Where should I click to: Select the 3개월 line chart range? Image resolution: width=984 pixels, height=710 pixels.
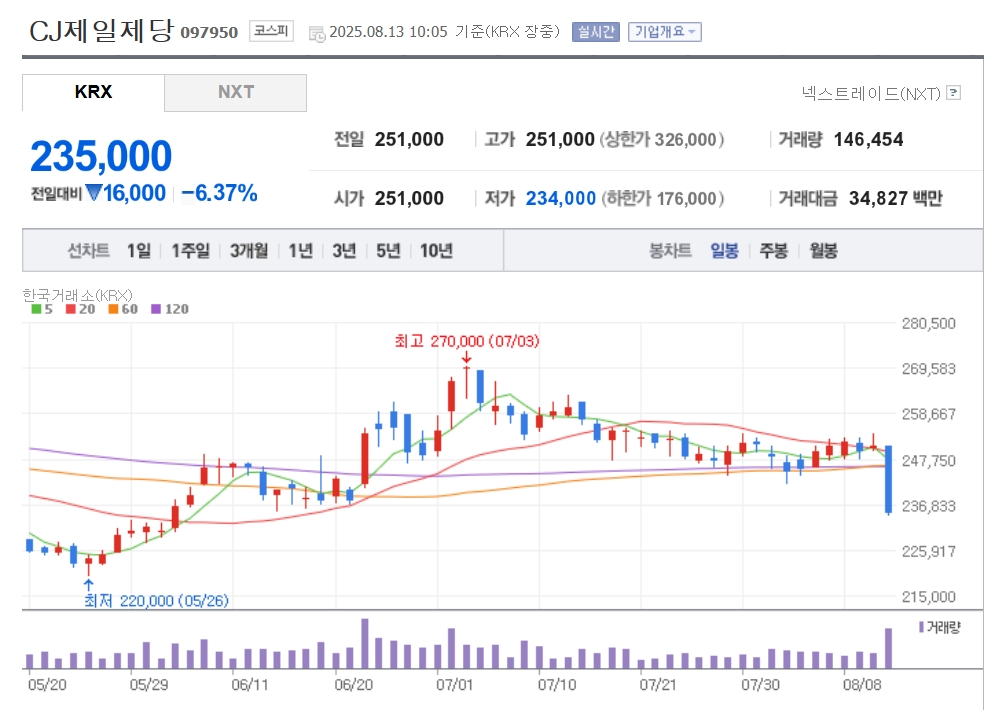tap(249, 251)
